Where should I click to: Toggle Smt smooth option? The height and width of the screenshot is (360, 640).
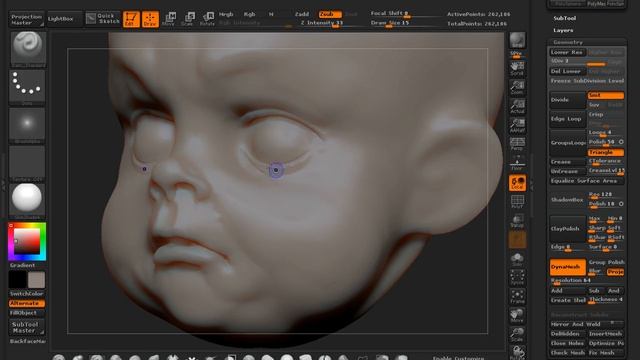coord(606,96)
